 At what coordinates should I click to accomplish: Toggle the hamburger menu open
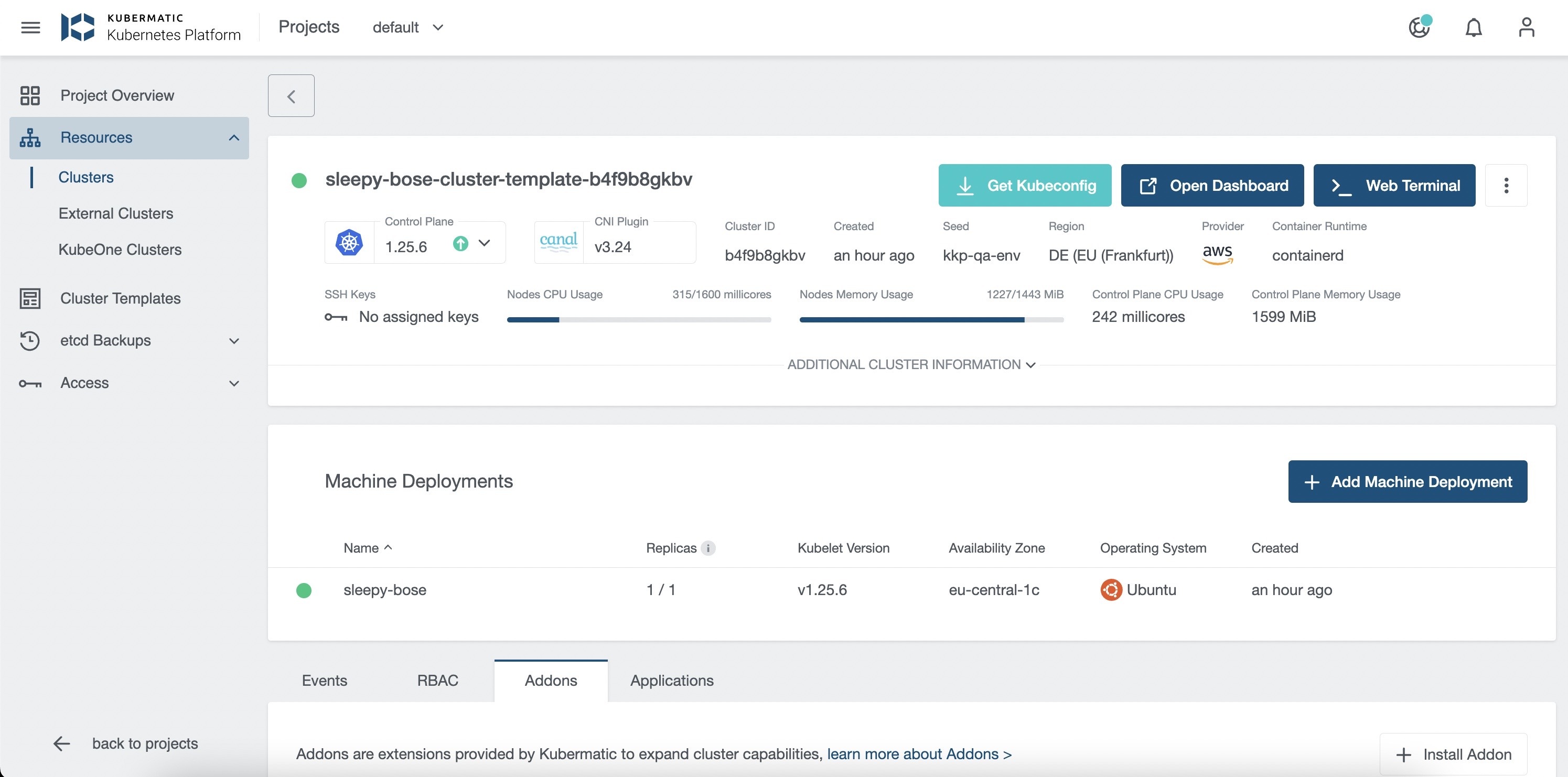coord(31,27)
